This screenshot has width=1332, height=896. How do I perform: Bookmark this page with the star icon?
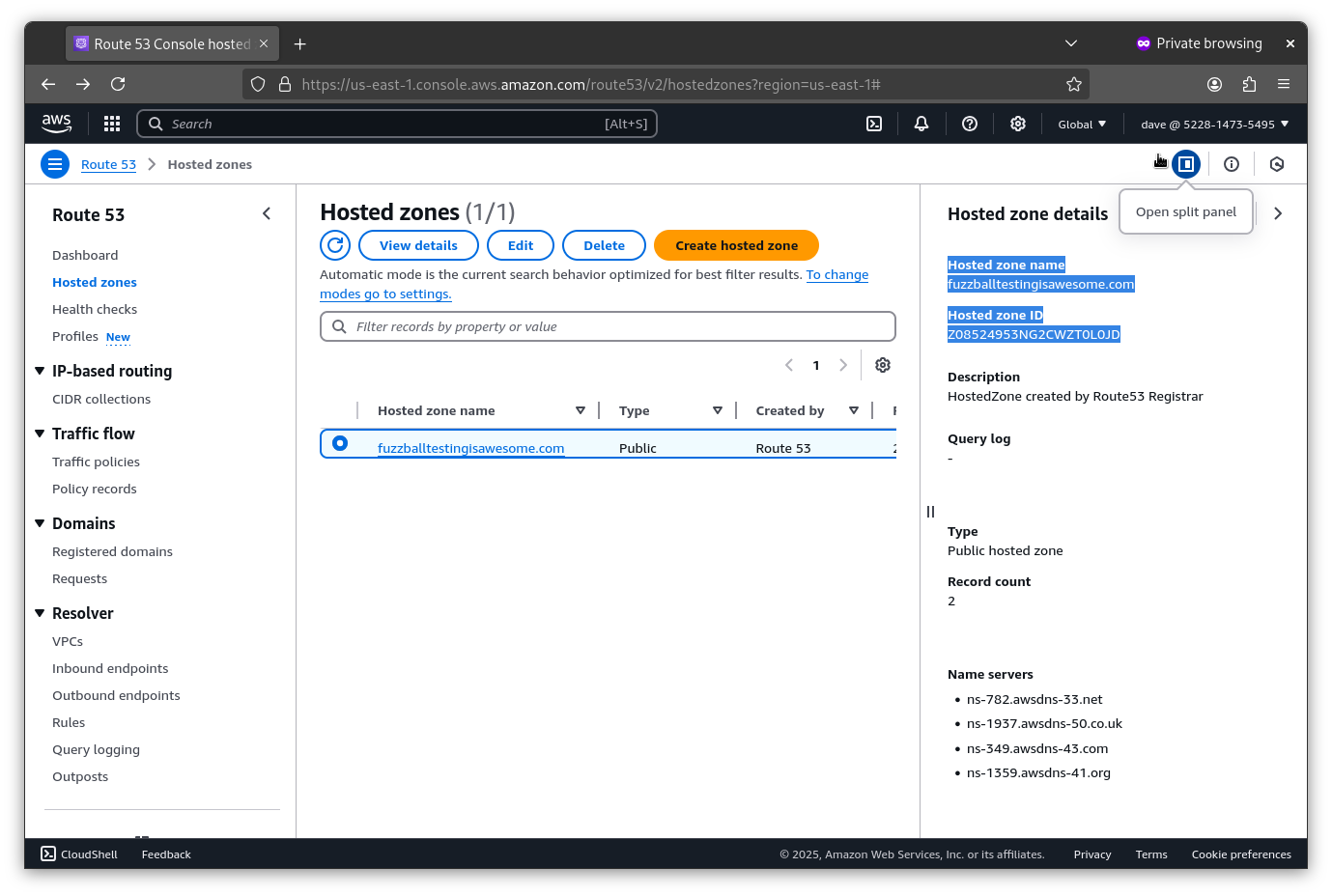[1074, 84]
